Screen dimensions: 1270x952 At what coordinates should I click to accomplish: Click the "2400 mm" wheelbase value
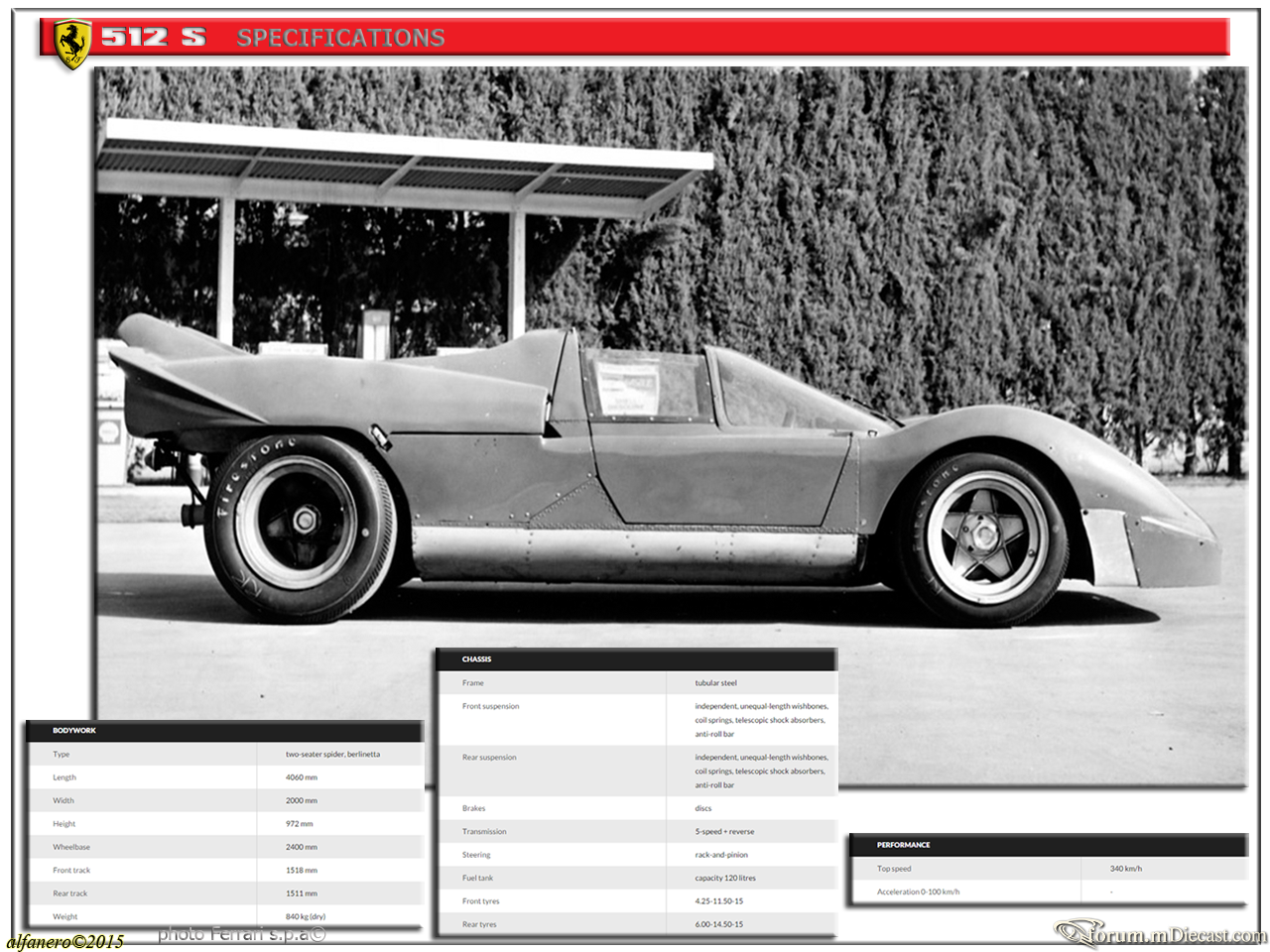pos(302,847)
